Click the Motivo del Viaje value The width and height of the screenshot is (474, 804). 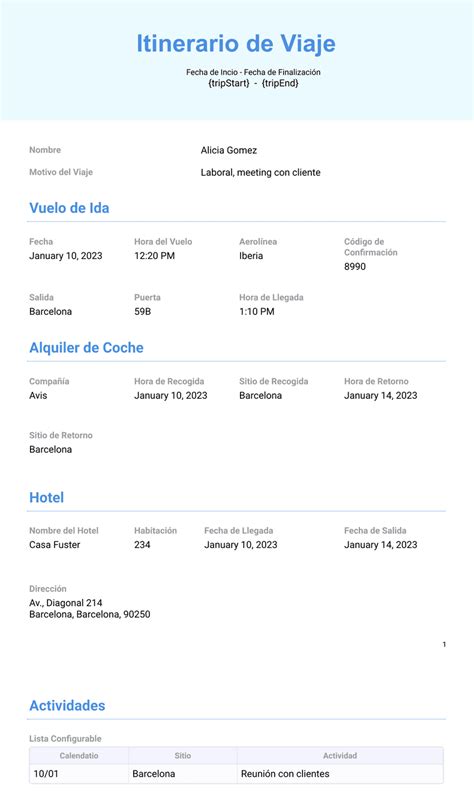point(261,173)
